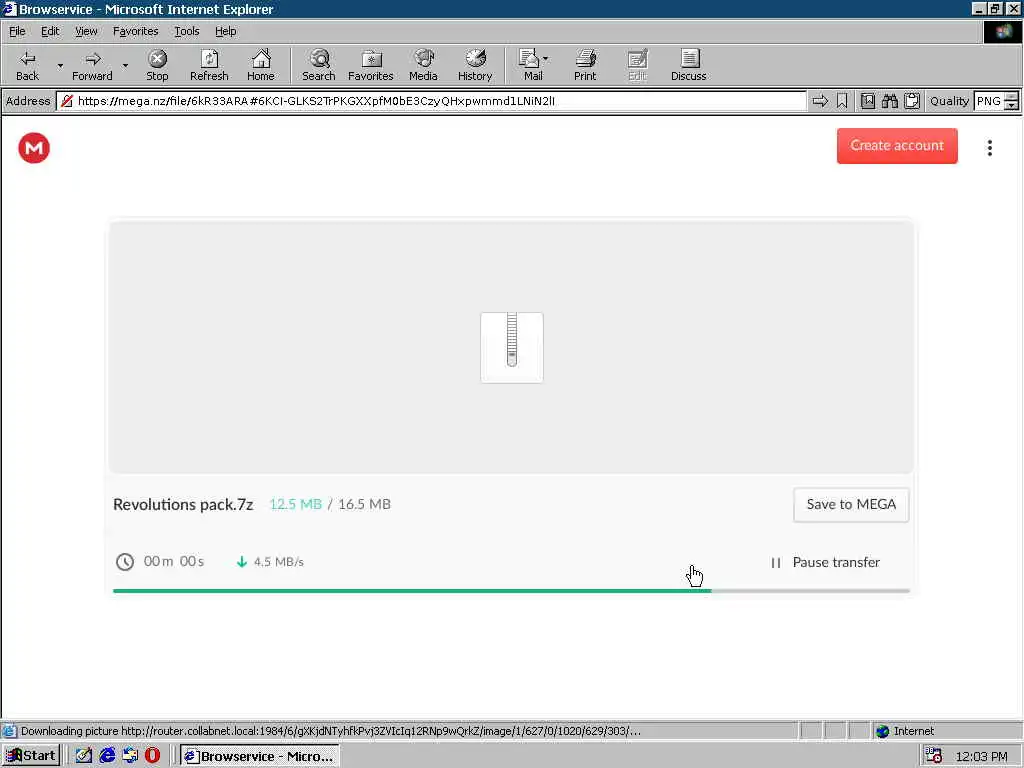Click the bookmark ribbon icon
The width and height of the screenshot is (1024, 768).
[842, 101]
